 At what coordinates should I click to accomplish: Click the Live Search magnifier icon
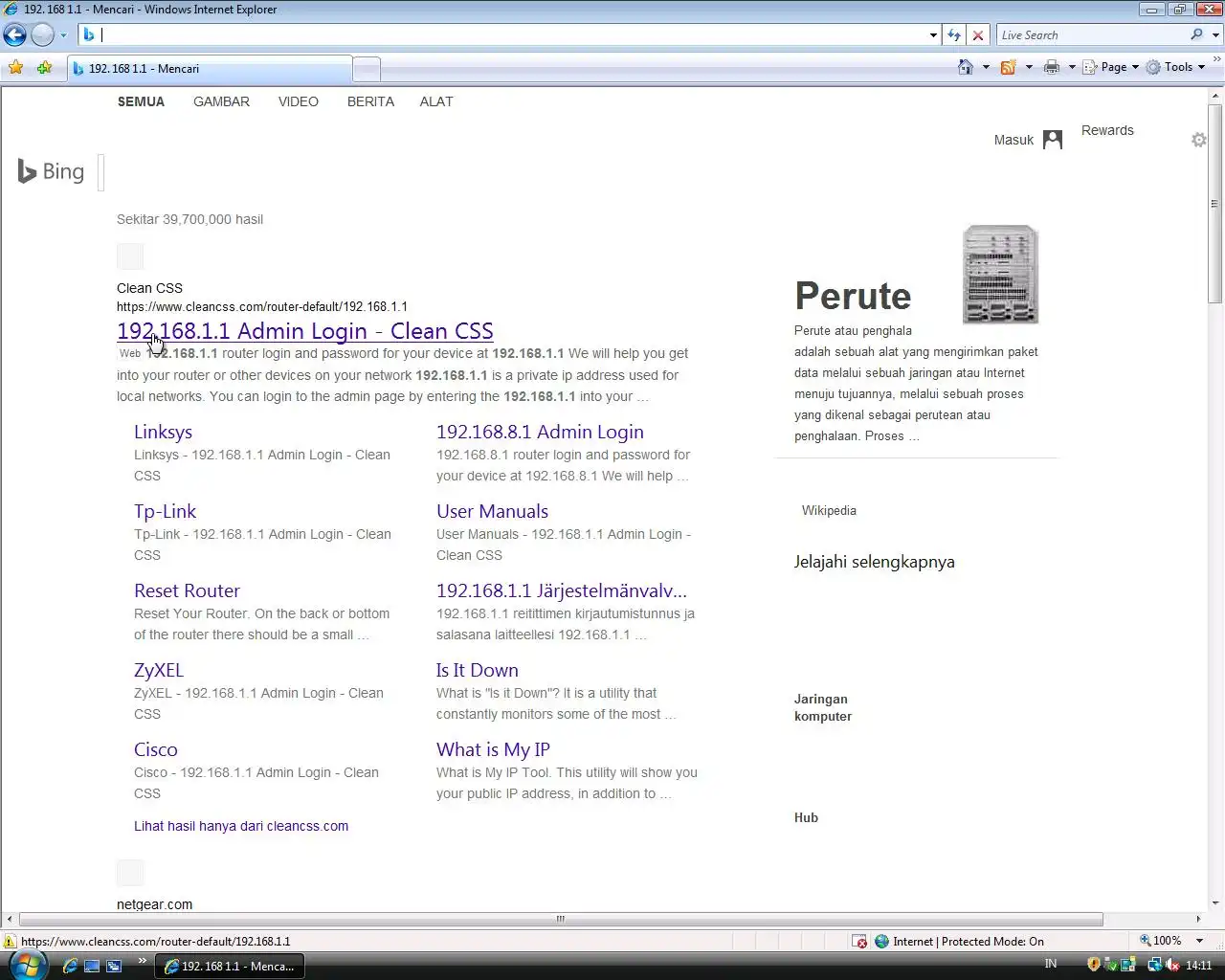[x=1196, y=35]
